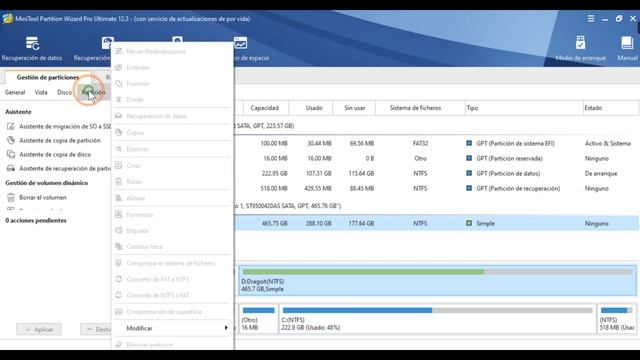Open the hamburger menu in title bar
Screen dimensions: 640x360
[591, 19]
